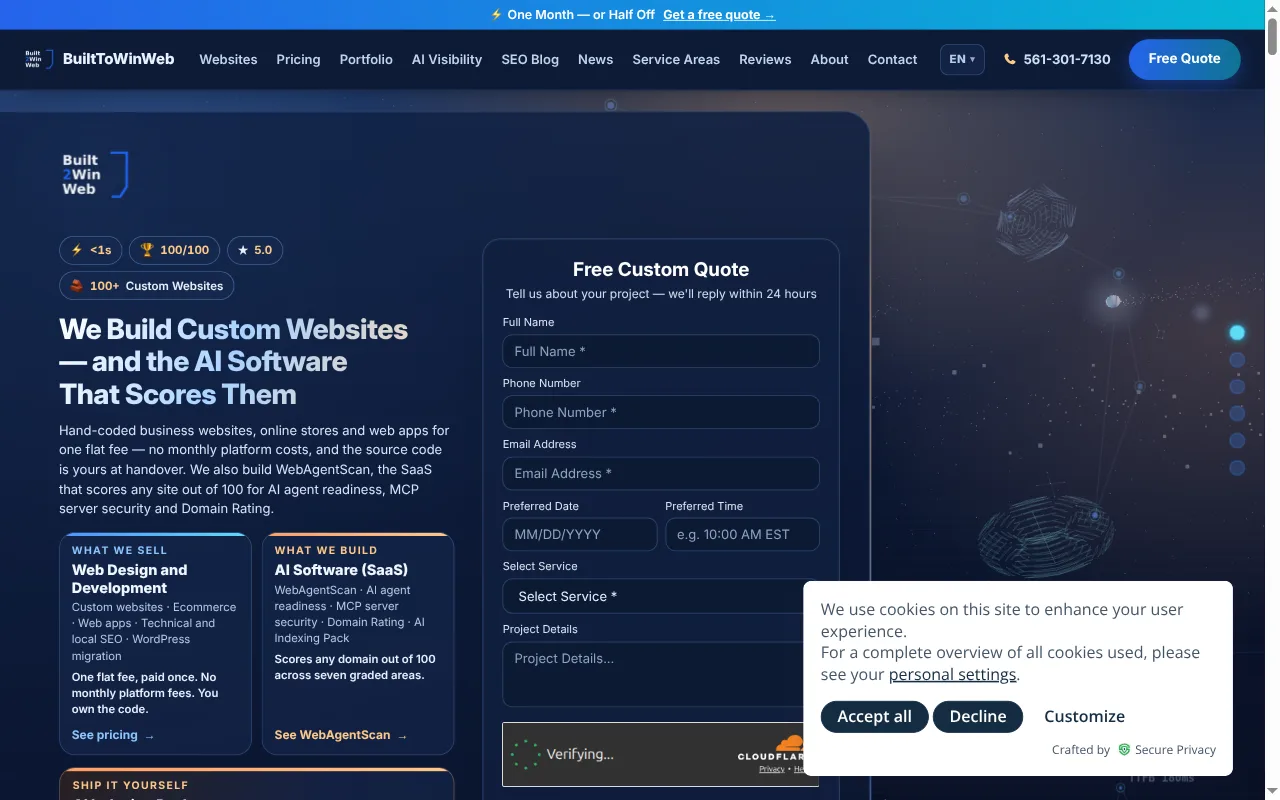The height and width of the screenshot is (800, 1280).
Task: Click the lightning bolt in the <1s badge
Action: 77,250
